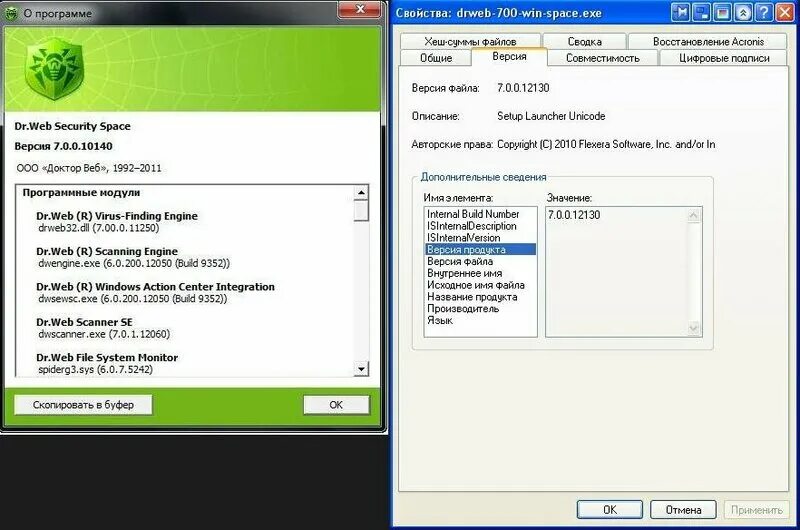Click spiderg3.sys (6.0.7.5242) text

[95, 369]
